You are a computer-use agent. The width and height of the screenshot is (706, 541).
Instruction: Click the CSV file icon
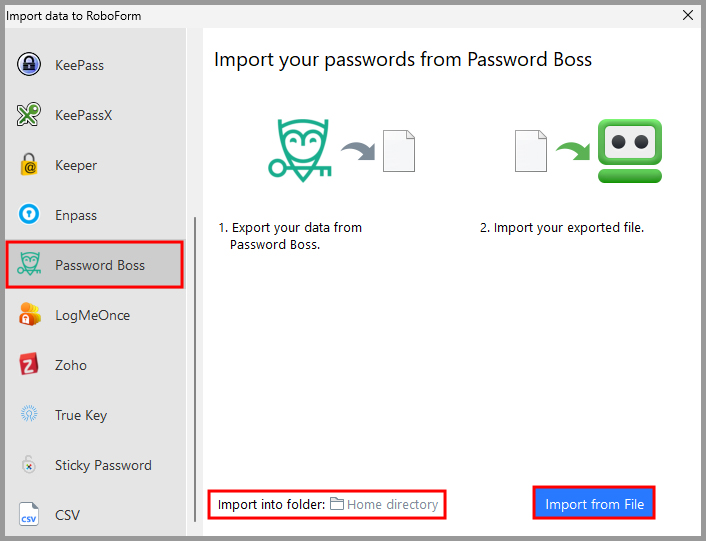(x=29, y=515)
